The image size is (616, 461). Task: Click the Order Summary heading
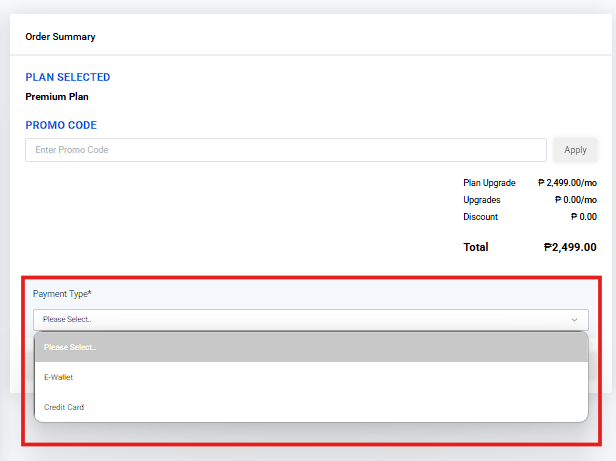coord(60,37)
